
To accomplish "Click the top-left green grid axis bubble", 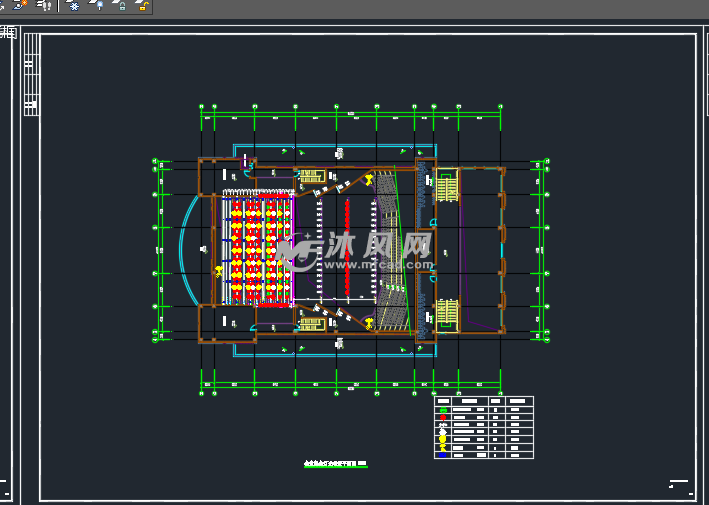I will point(202,106).
